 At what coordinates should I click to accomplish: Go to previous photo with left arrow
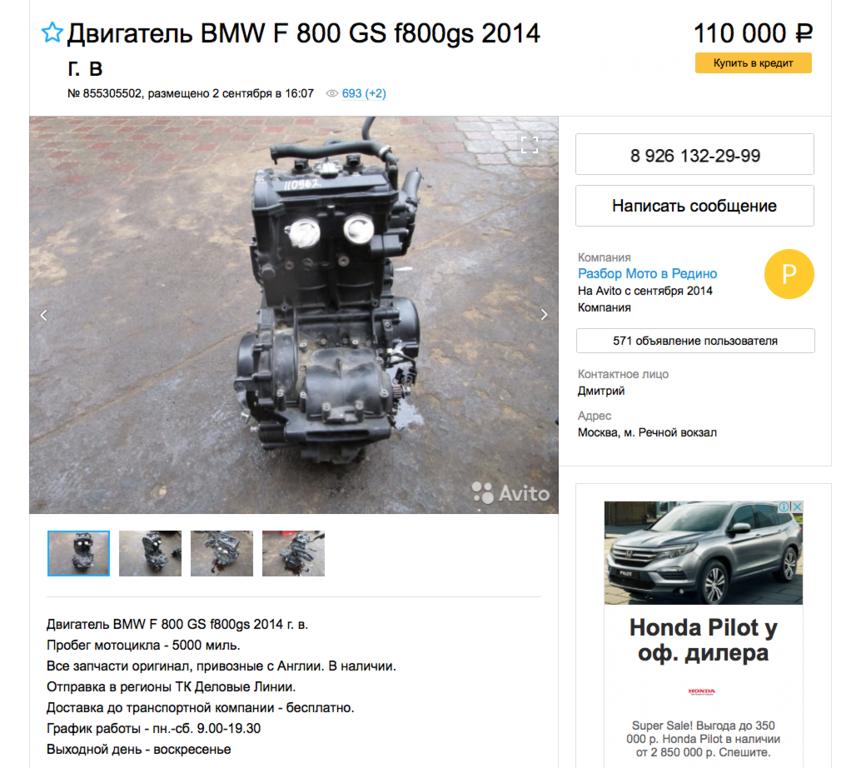(44, 315)
